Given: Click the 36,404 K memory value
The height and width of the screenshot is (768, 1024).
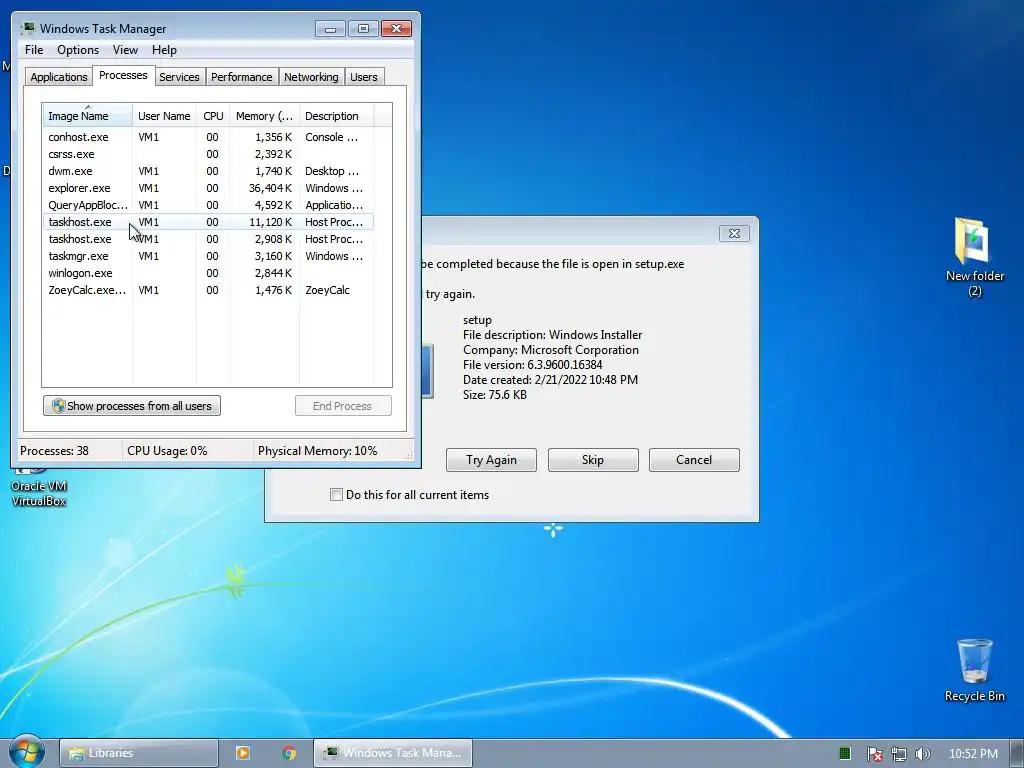Looking at the screenshot, I should [x=270, y=188].
